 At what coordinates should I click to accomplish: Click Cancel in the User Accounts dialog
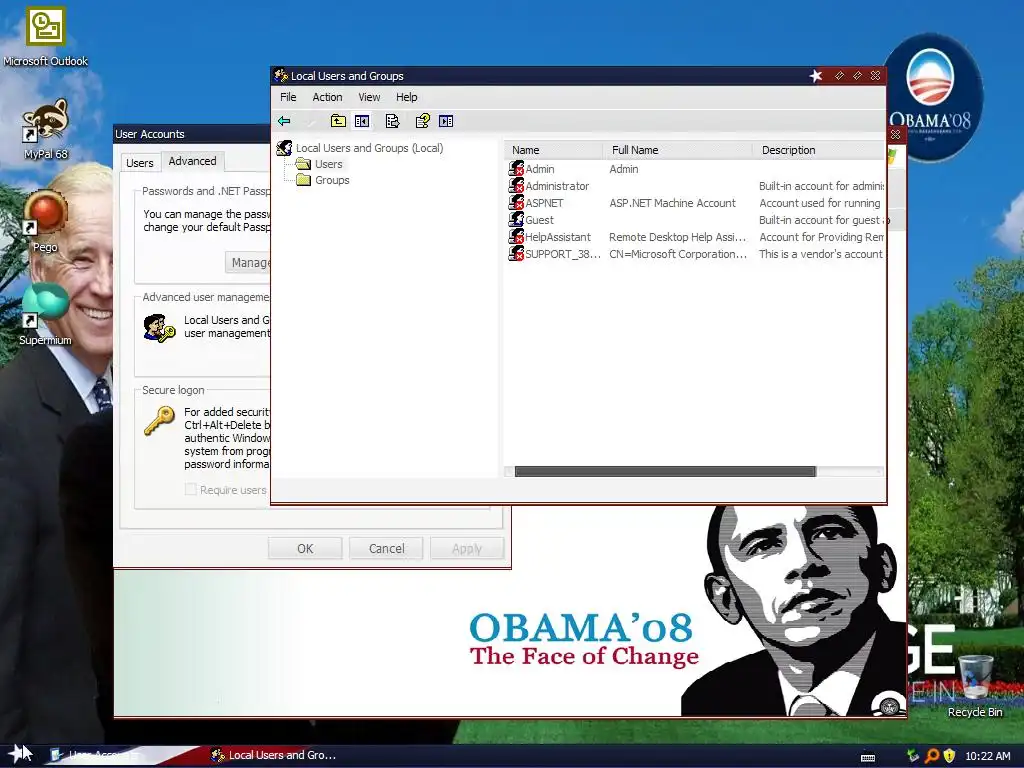(387, 549)
